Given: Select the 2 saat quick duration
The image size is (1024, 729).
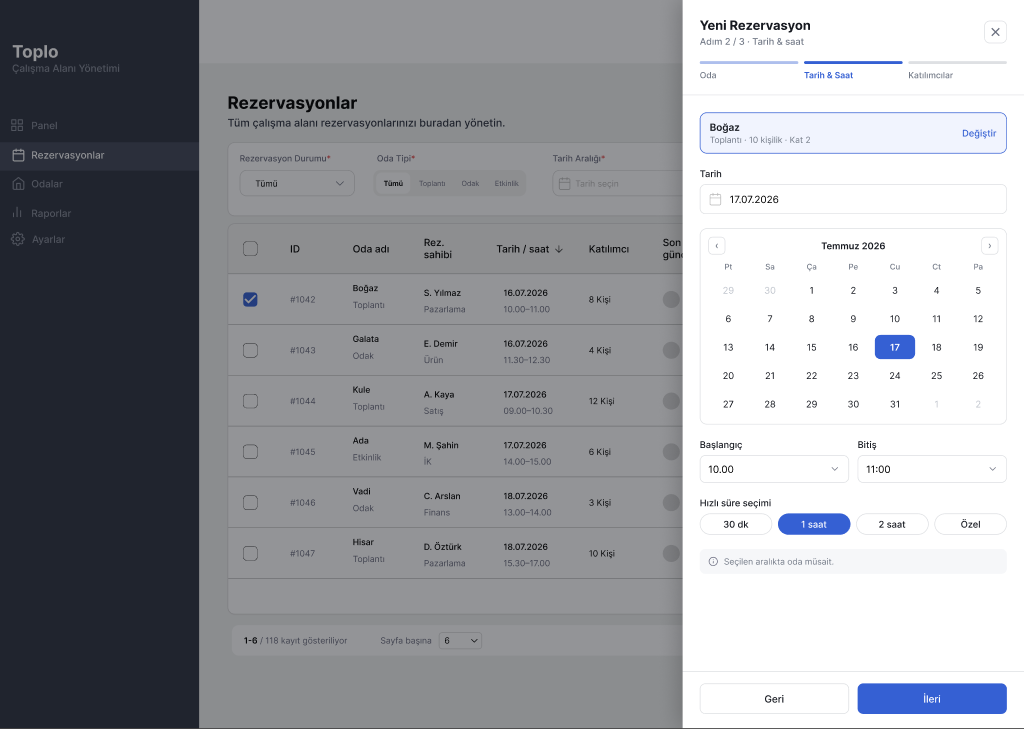Looking at the screenshot, I should click(x=891, y=524).
